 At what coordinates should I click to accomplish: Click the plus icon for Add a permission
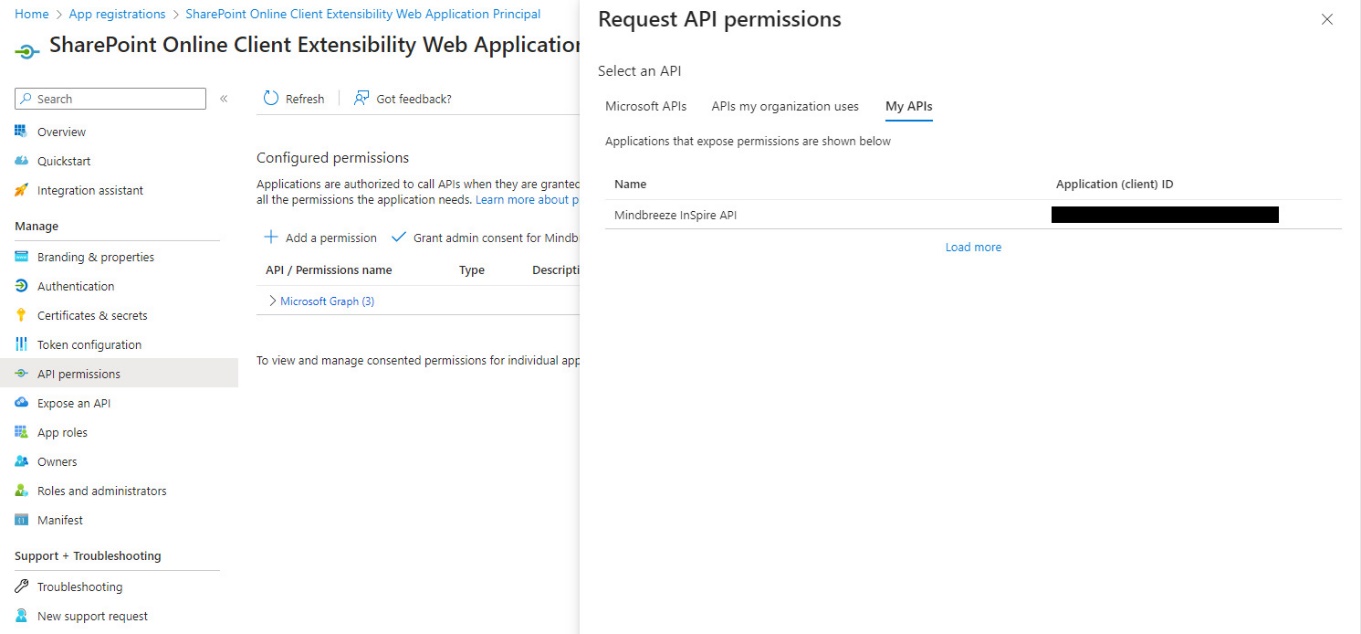[271, 237]
